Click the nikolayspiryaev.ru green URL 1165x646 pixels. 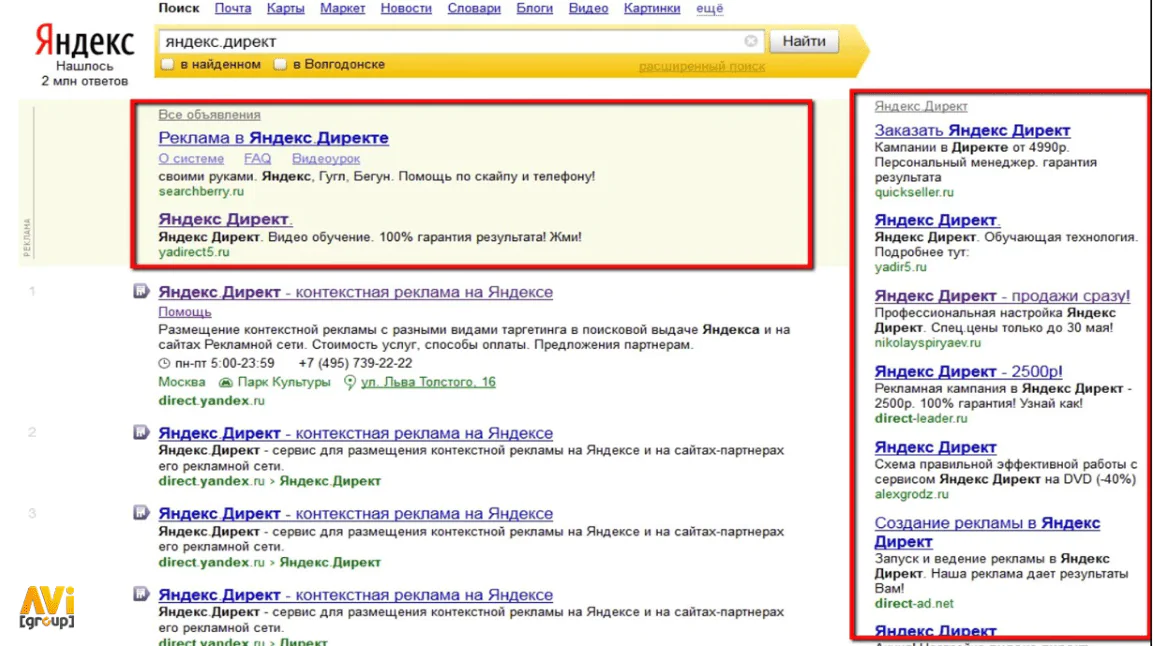pyautogui.click(x=927, y=343)
